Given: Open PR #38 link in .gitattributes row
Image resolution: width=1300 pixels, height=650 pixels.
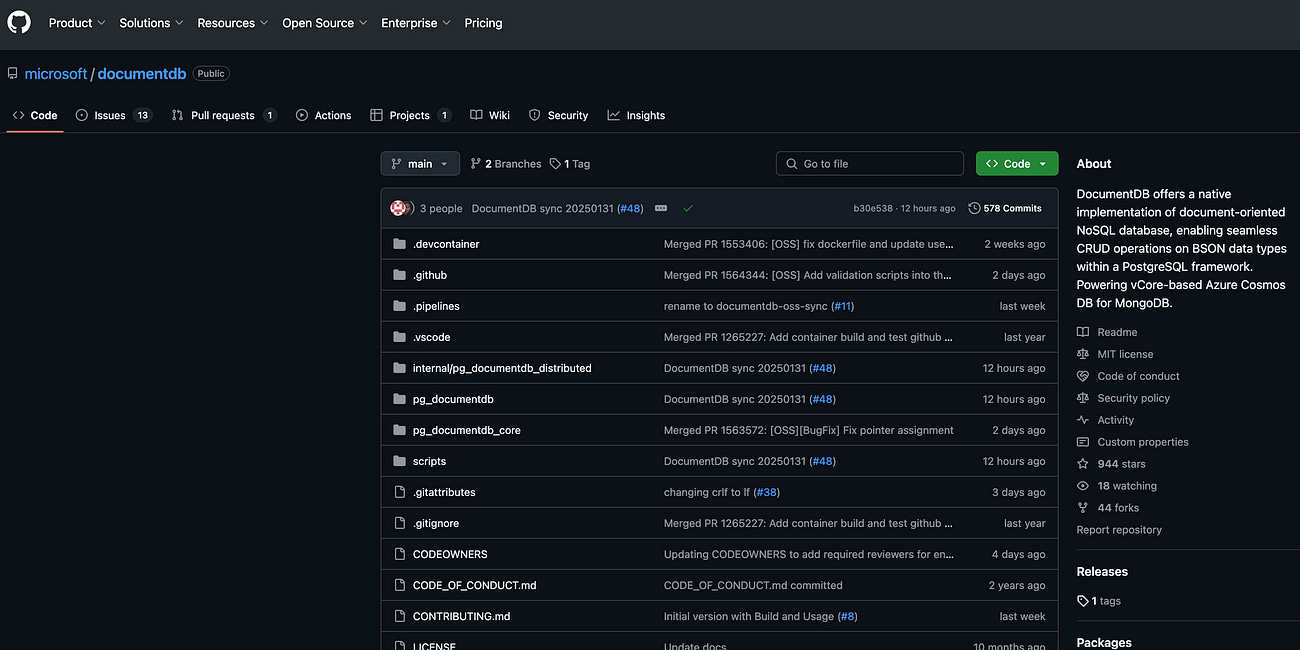Looking at the screenshot, I should pyautogui.click(x=768, y=492).
